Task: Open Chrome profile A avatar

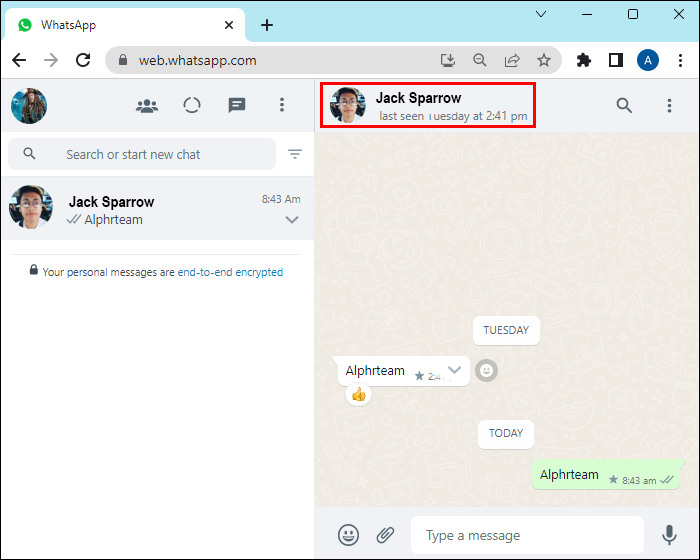Action: [648, 60]
